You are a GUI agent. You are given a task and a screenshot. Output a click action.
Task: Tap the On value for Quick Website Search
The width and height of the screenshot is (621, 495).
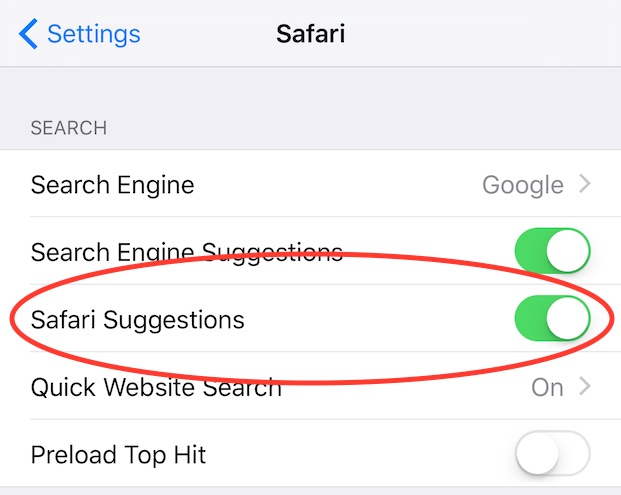pyautogui.click(x=547, y=387)
